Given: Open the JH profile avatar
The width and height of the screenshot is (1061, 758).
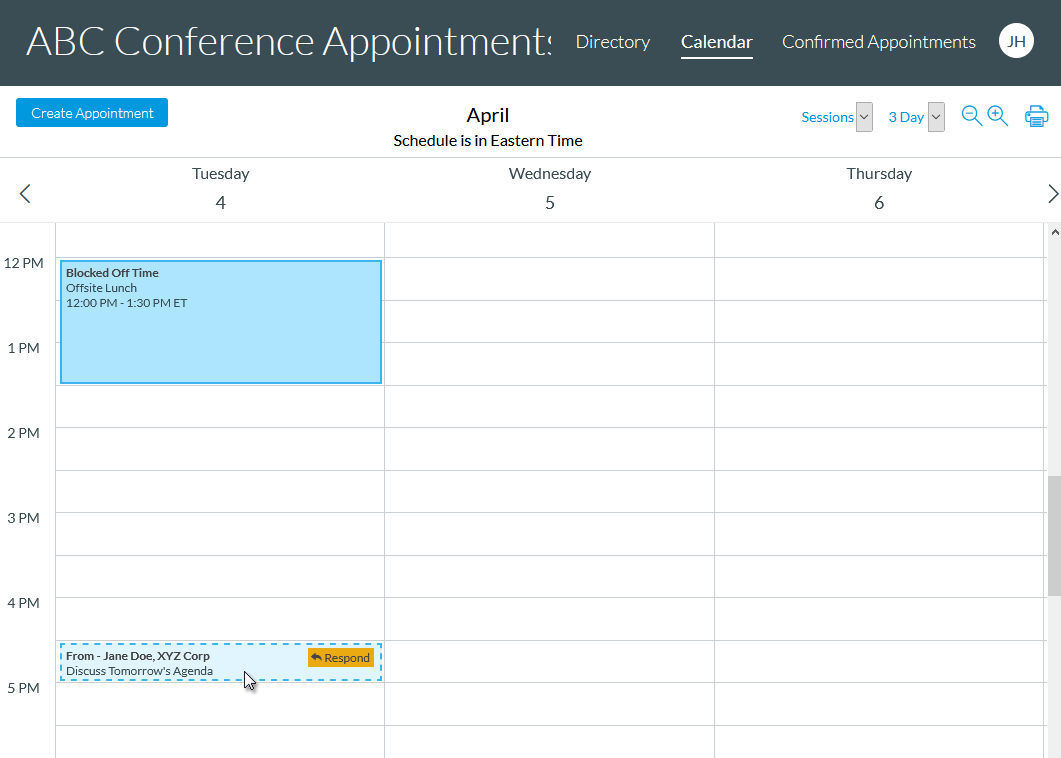Looking at the screenshot, I should (1016, 41).
